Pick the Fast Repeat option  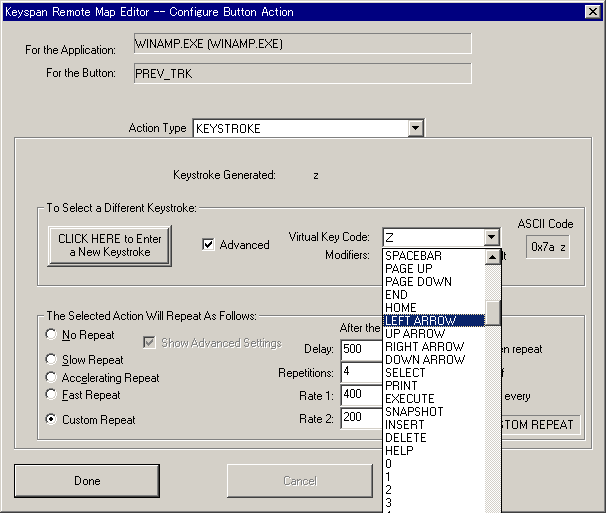[52, 395]
